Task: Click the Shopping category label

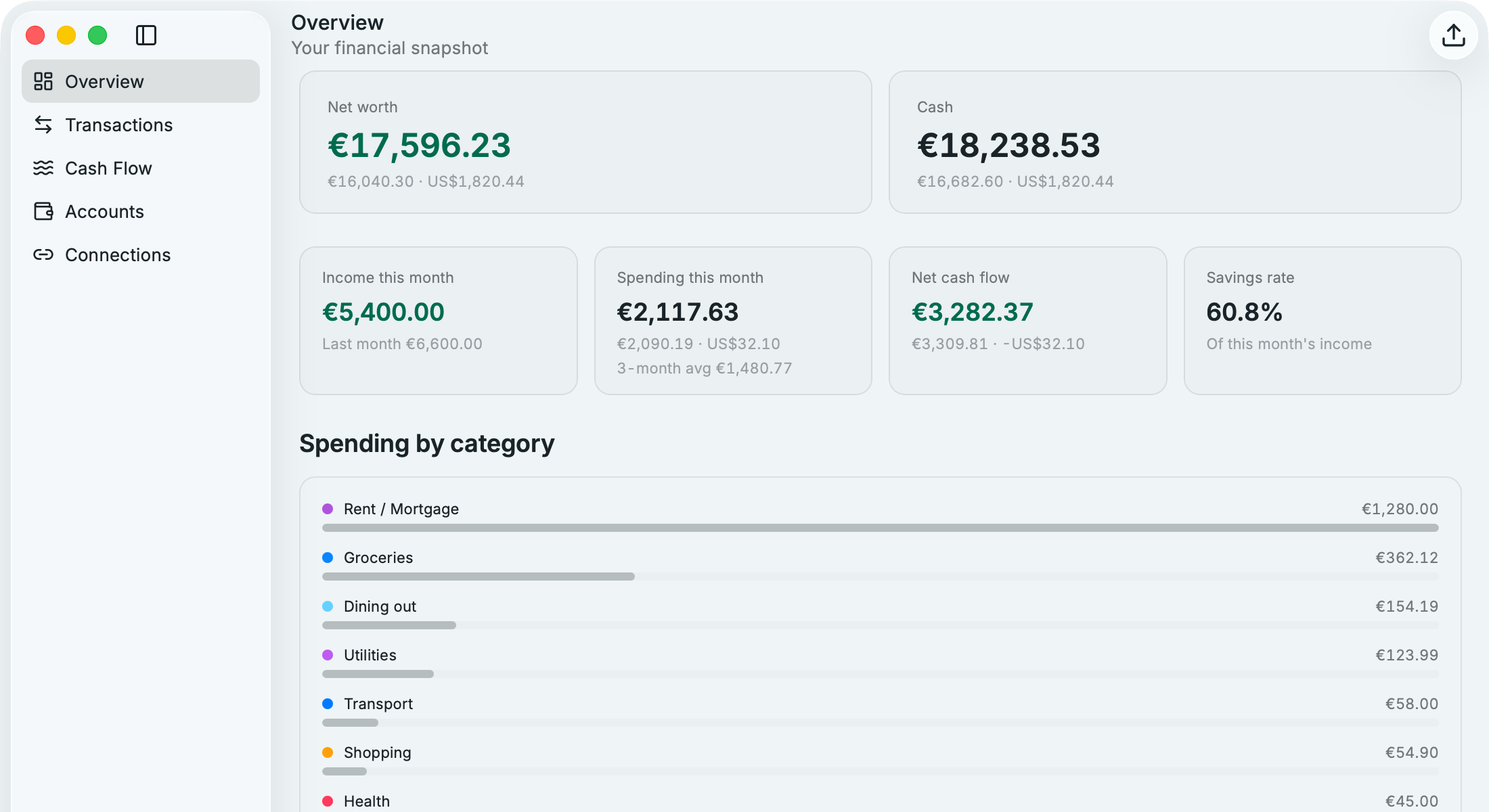Action: (x=378, y=752)
